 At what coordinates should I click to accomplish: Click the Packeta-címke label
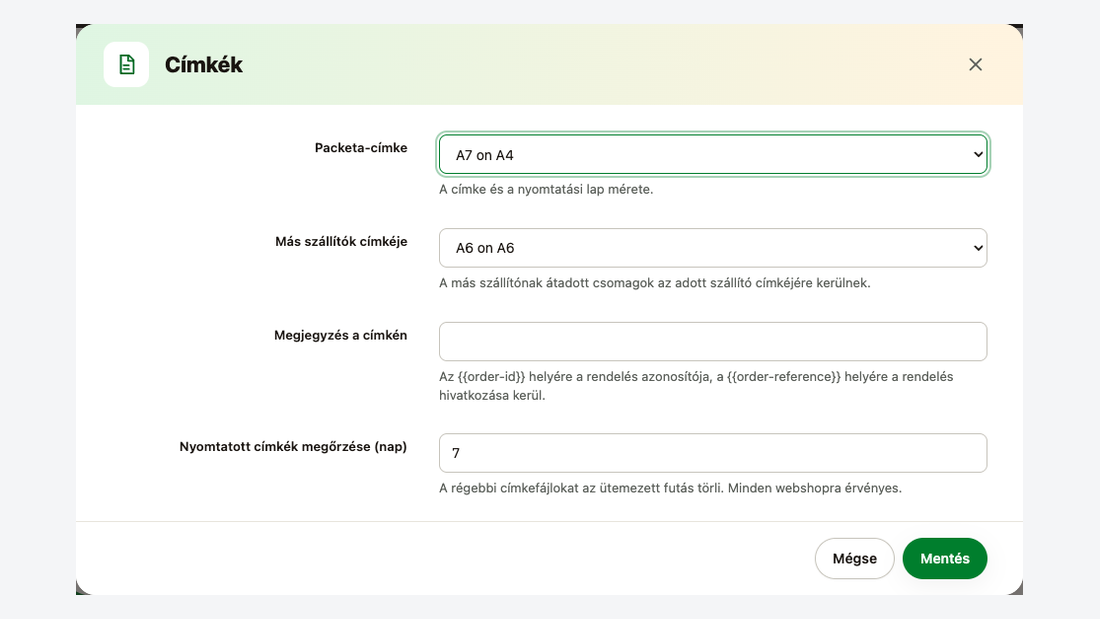tap(361, 148)
